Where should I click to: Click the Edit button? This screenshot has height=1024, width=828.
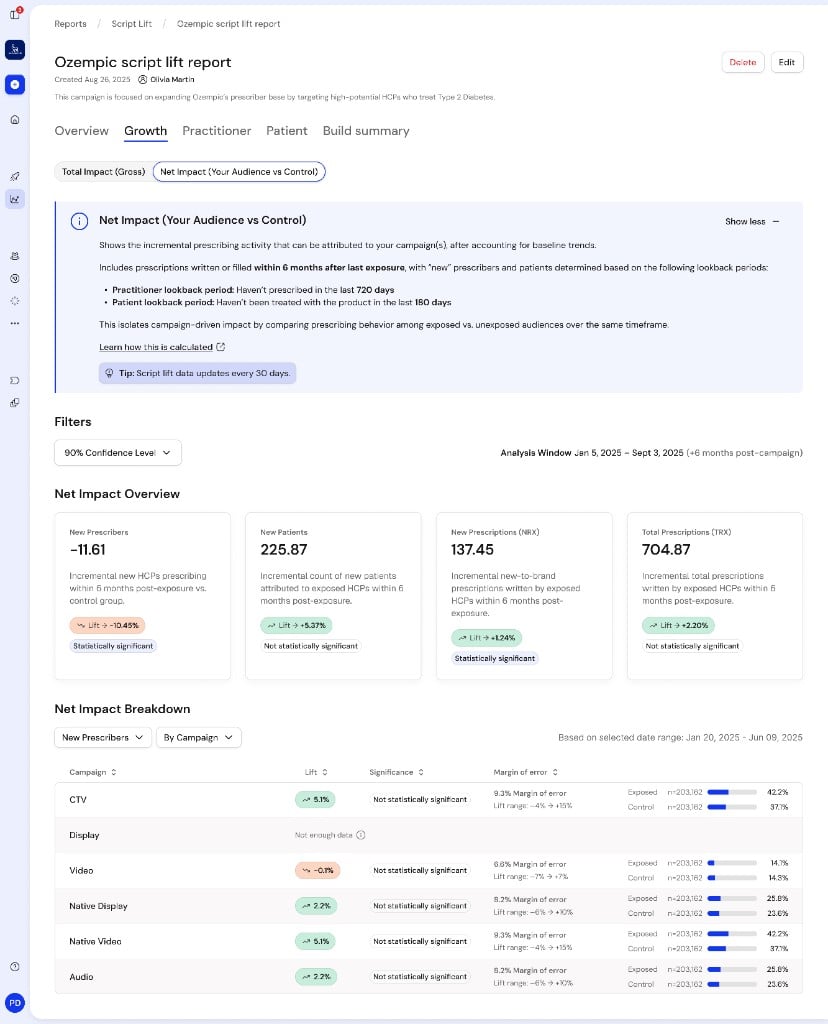tap(787, 62)
